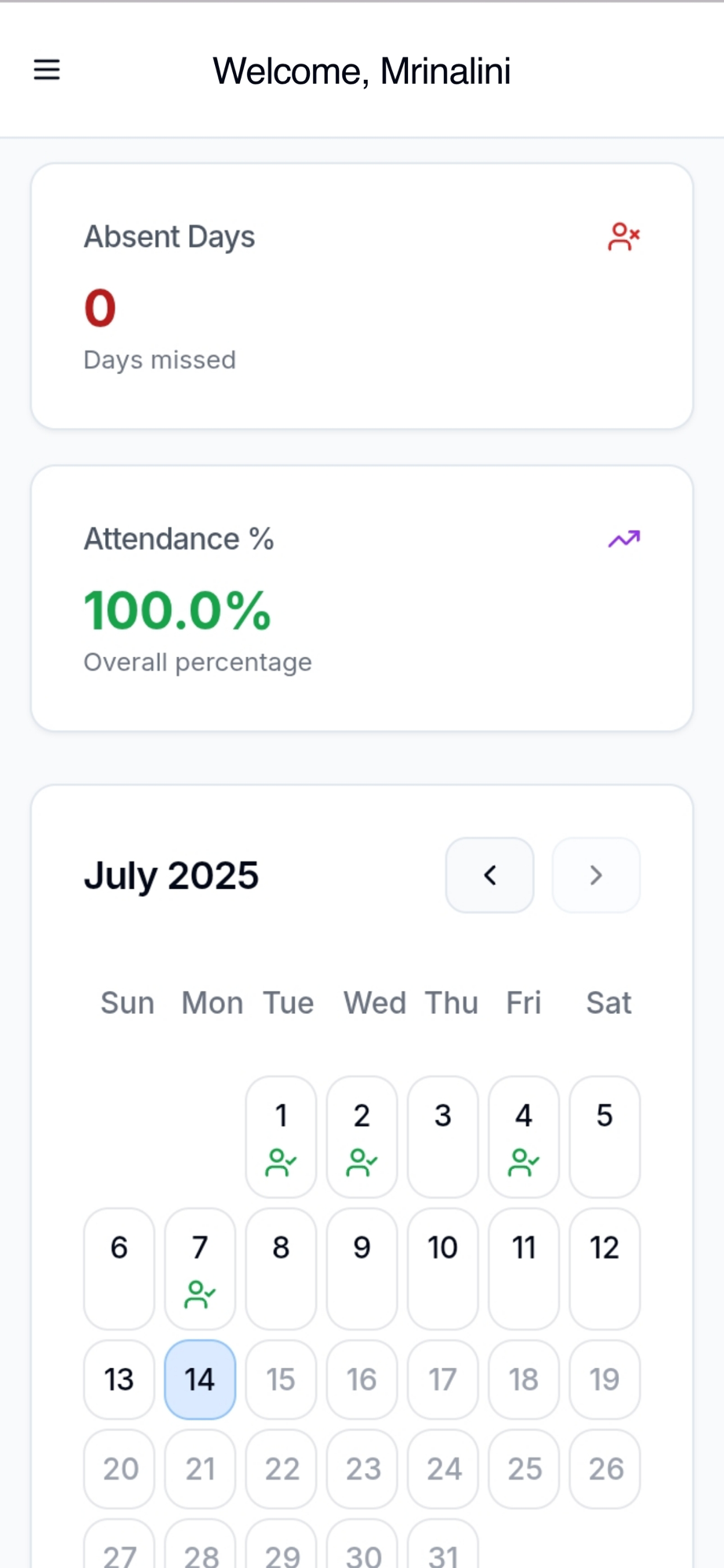The height and width of the screenshot is (1568, 724).
Task: Click the attendance trend arrow icon
Action: click(624, 539)
